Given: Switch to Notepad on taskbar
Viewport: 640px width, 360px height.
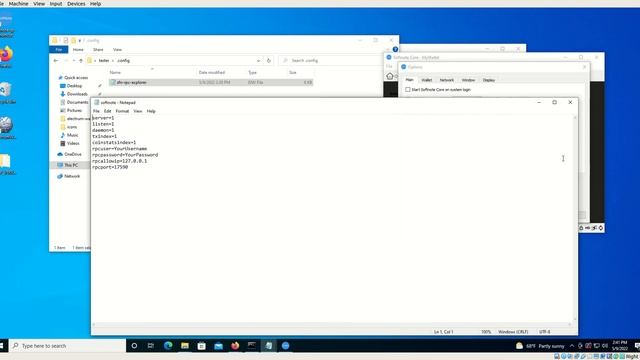Looking at the screenshot, I should [x=269, y=346].
